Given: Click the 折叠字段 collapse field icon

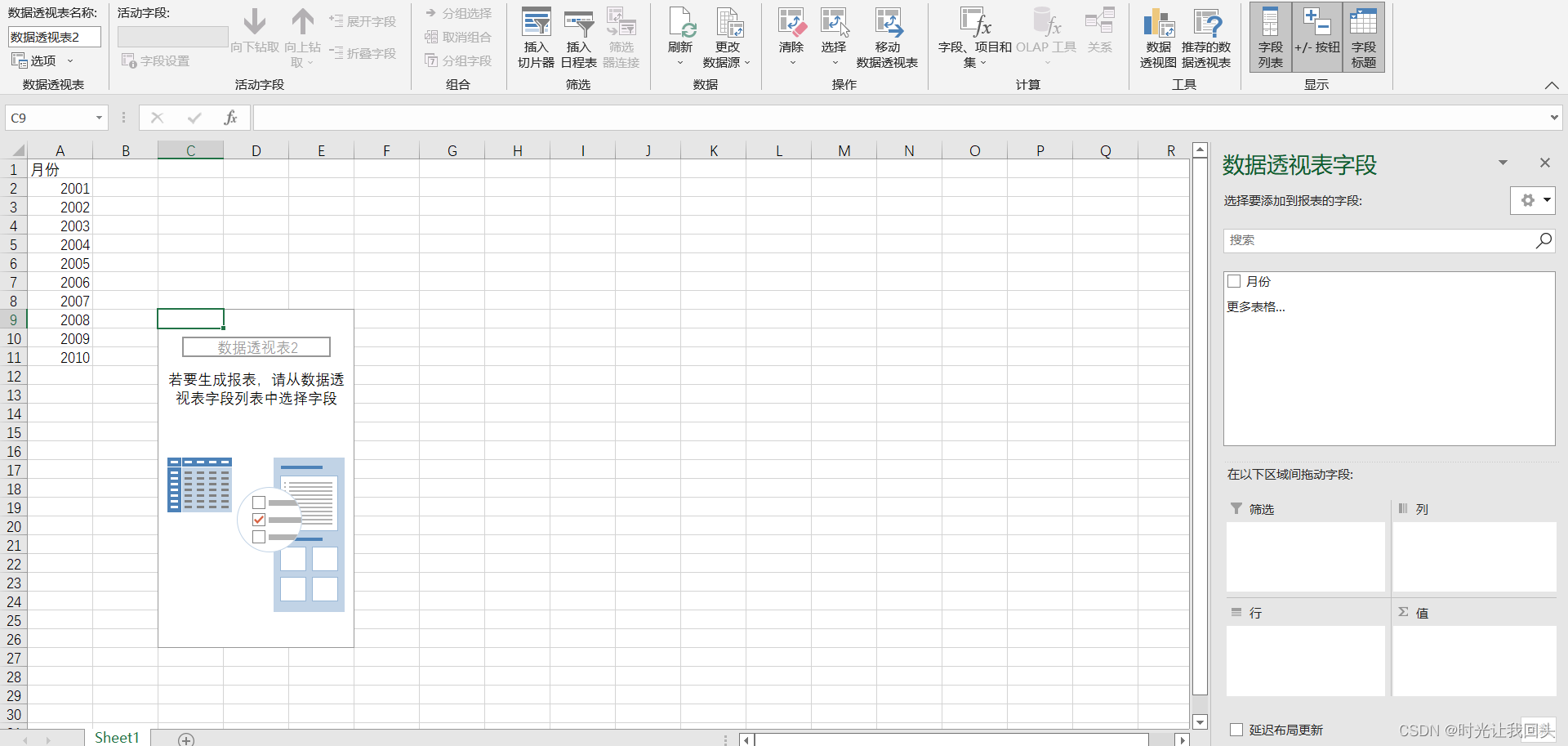Looking at the screenshot, I should tap(336, 52).
